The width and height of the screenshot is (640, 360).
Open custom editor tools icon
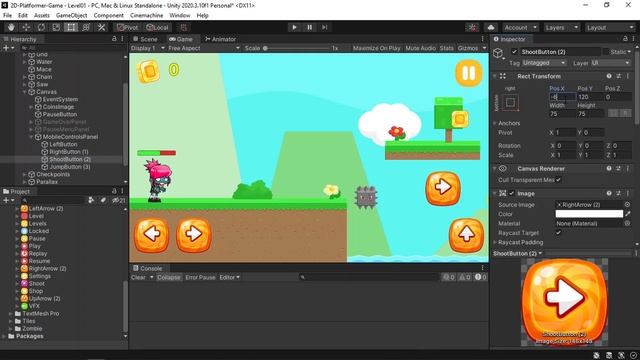pos(101,27)
